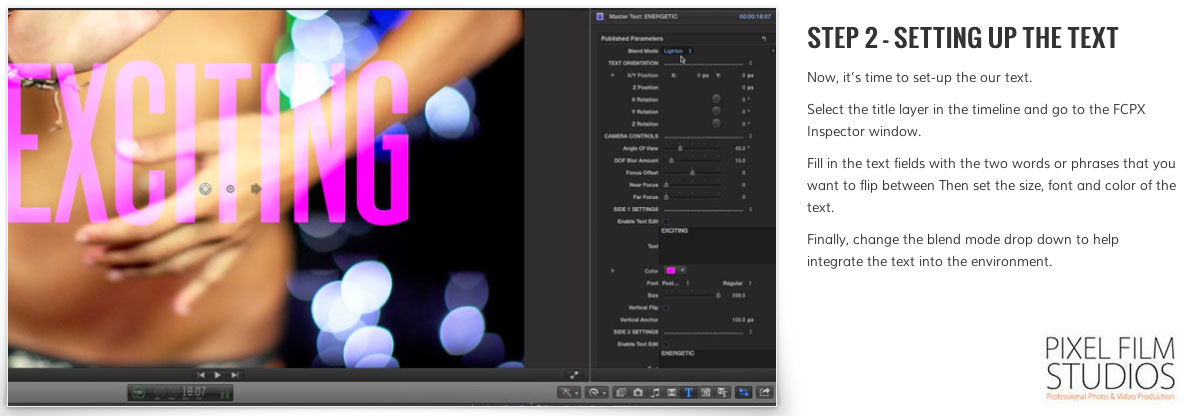Open the effects browser clips icon
Viewport: 1191px width, 416px height.
(x=621, y=392)
